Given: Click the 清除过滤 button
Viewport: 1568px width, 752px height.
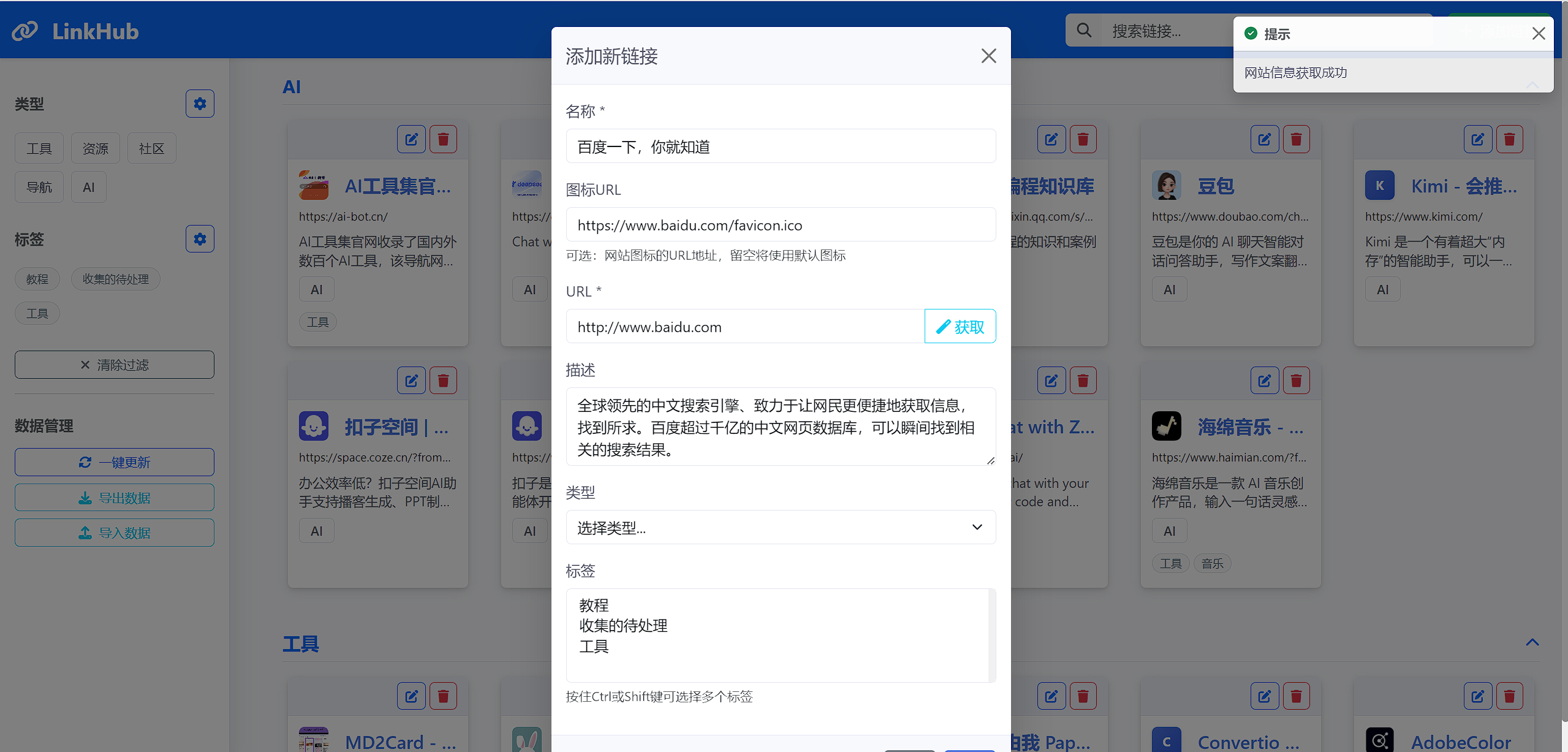Looking at the screenshot, I should point(115,365).
